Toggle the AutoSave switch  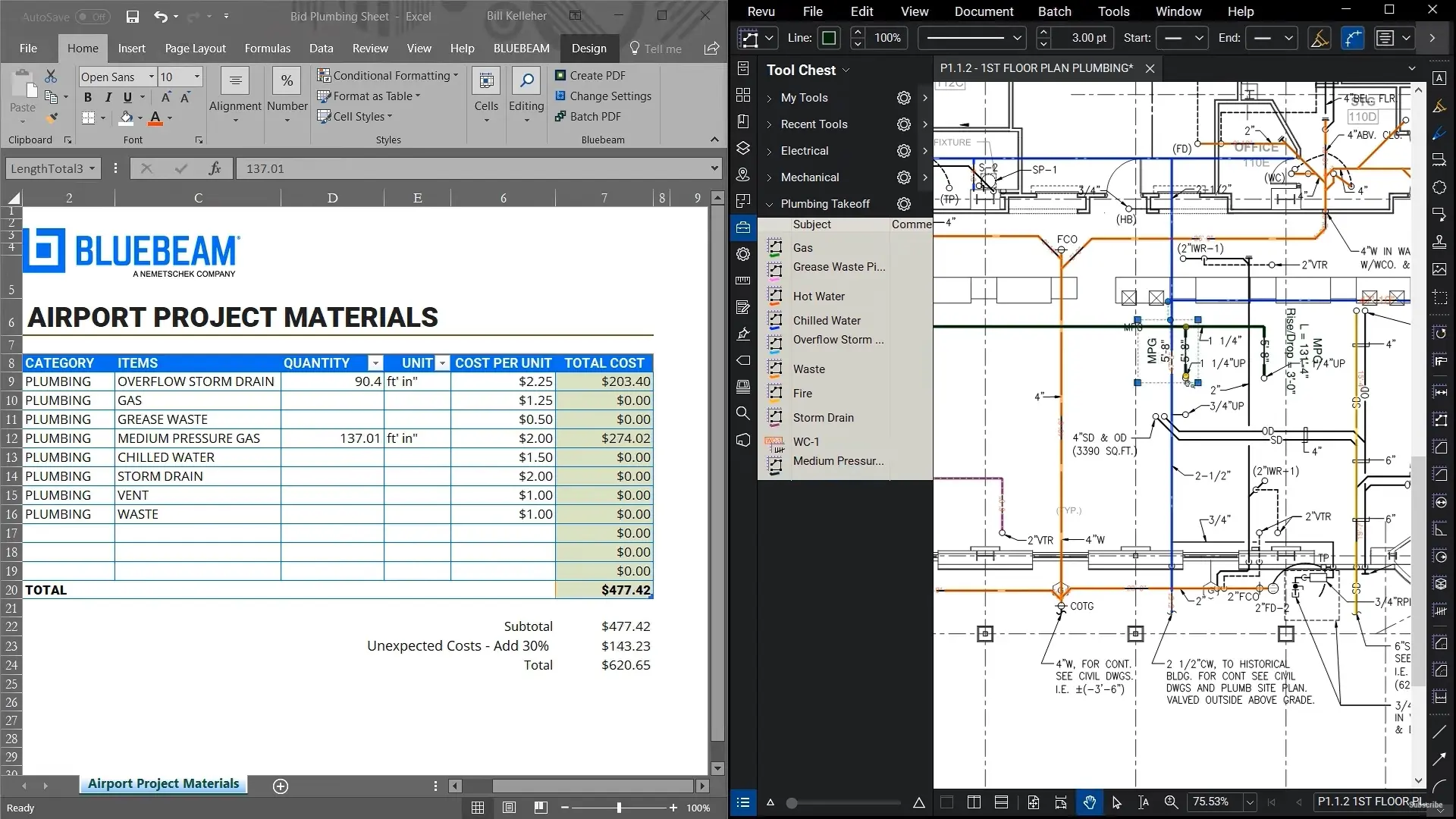93,17
